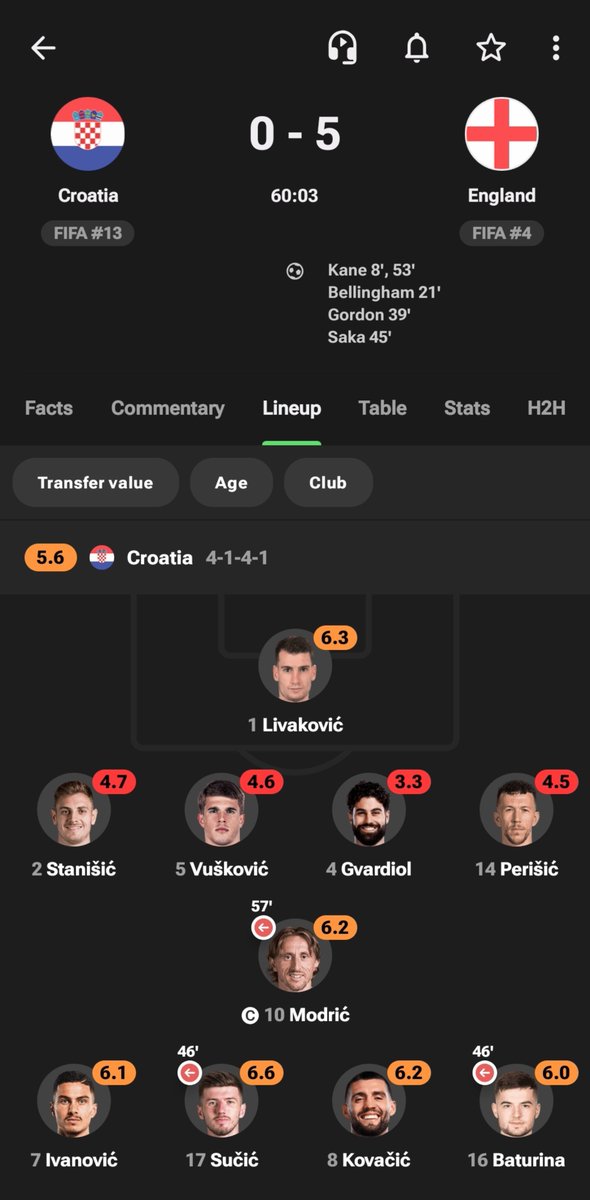Image resolution: width=590 pixels, height=1200 pixels.
Task: Tap Croatia's FIFA #13 ranking badge
Action: tap(88, 234)
